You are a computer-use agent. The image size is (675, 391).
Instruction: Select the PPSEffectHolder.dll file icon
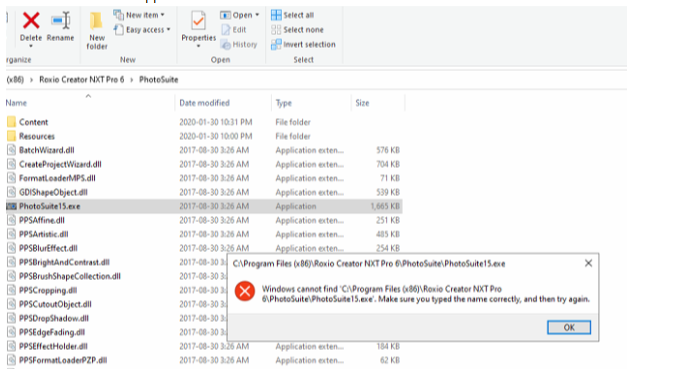click(x=11, y=346)
